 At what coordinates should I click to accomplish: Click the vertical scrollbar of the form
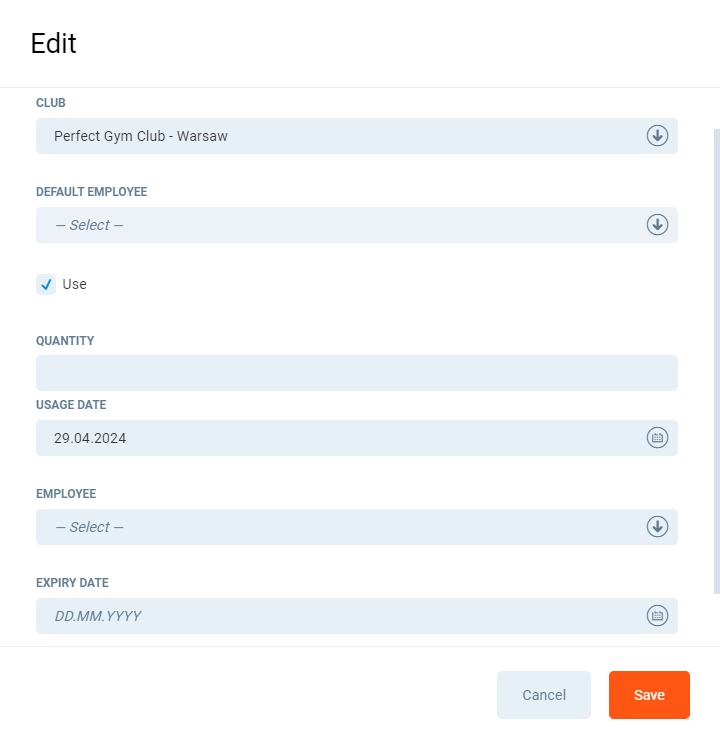pyautogui.click(x=716, y=360)
